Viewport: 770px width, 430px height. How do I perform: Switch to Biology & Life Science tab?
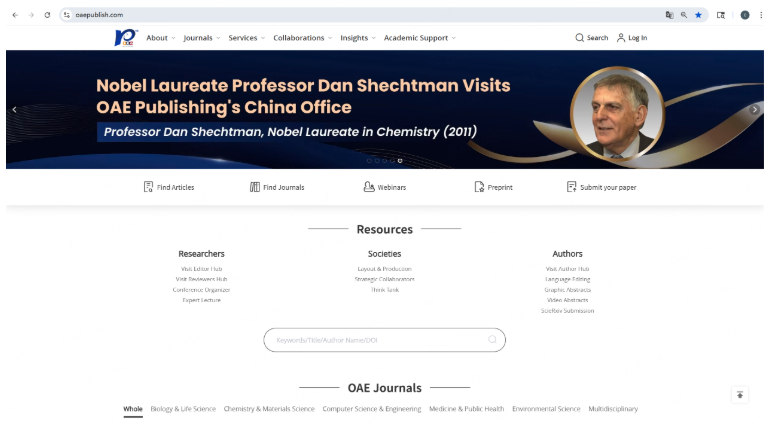183,409
